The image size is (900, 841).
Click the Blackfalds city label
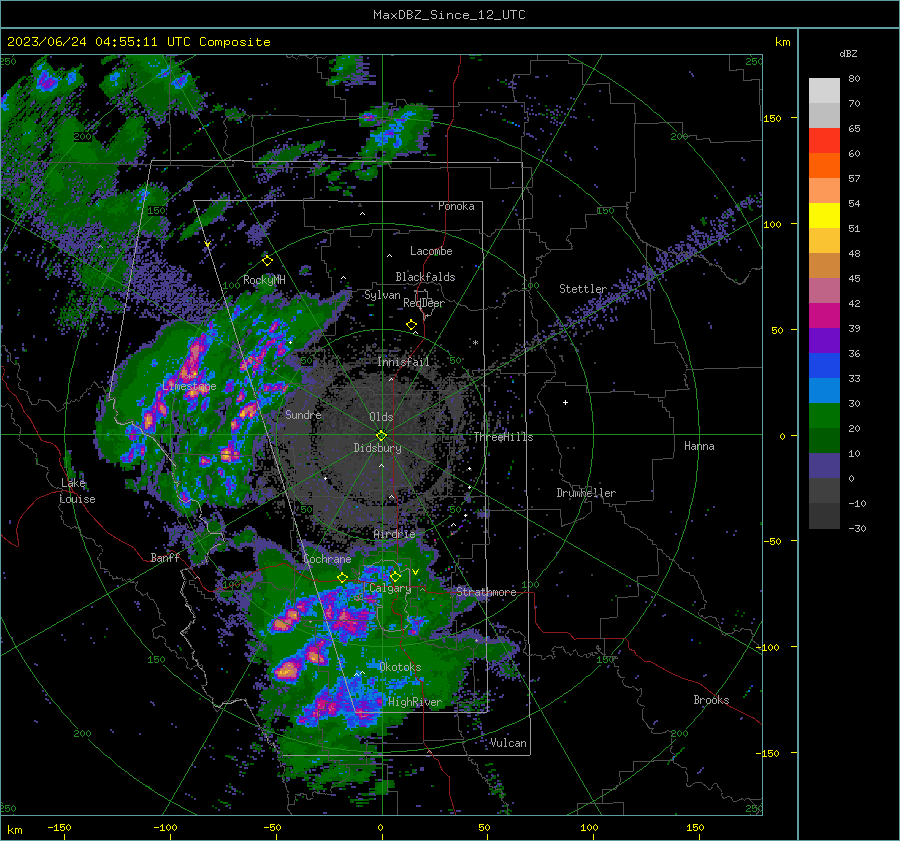tap(425, 277)
